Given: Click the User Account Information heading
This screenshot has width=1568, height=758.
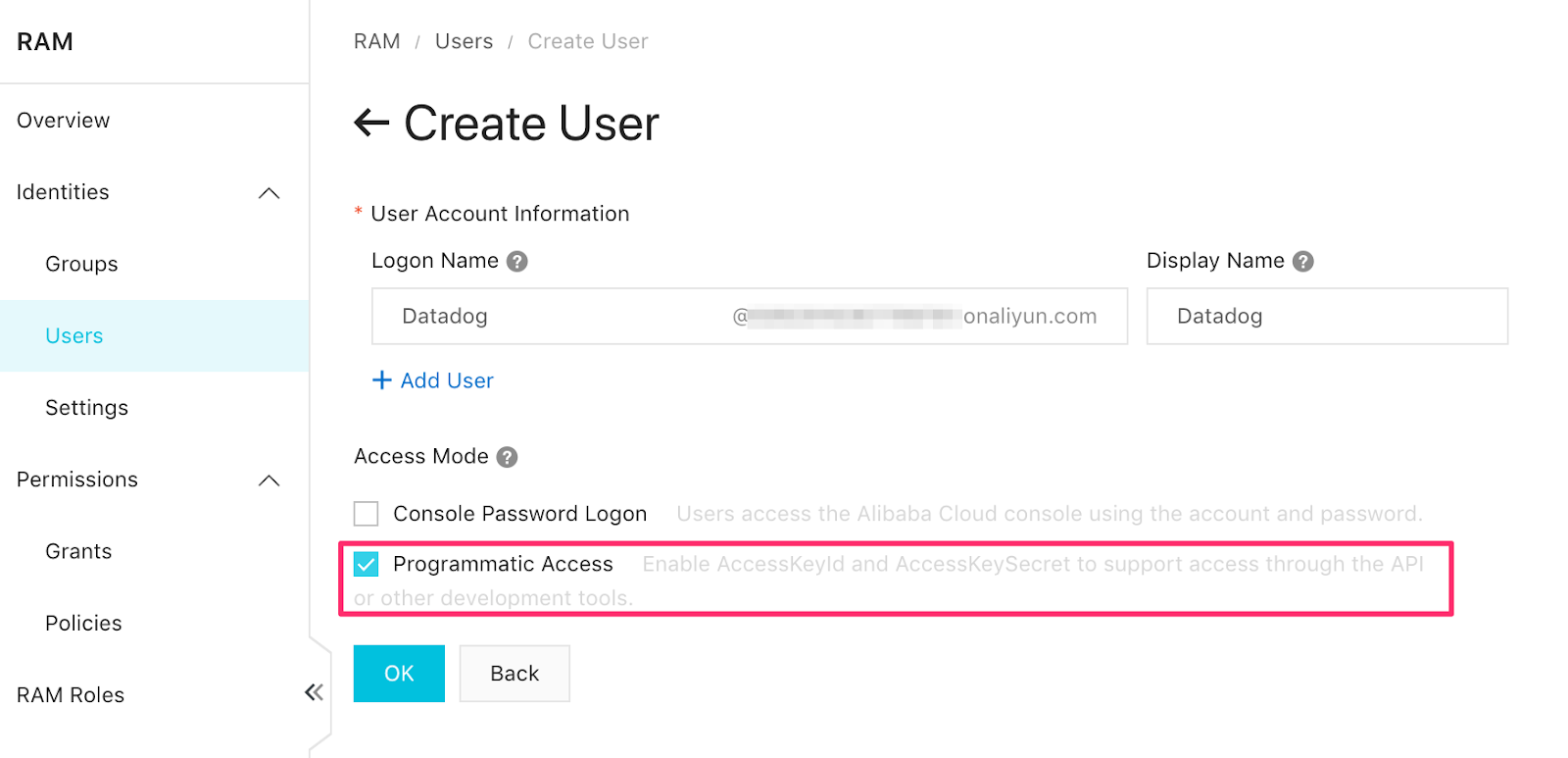Looking at the screenshot, I should click(x=500, y=214).
